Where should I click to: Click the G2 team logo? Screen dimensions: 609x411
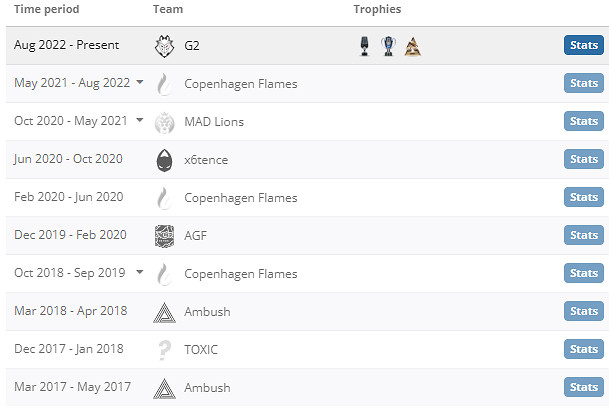coord(165,46)
